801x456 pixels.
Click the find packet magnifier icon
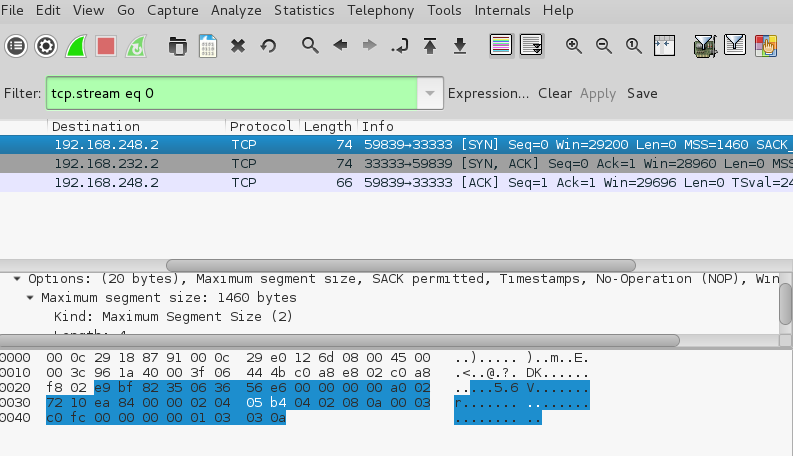[310, 46]
